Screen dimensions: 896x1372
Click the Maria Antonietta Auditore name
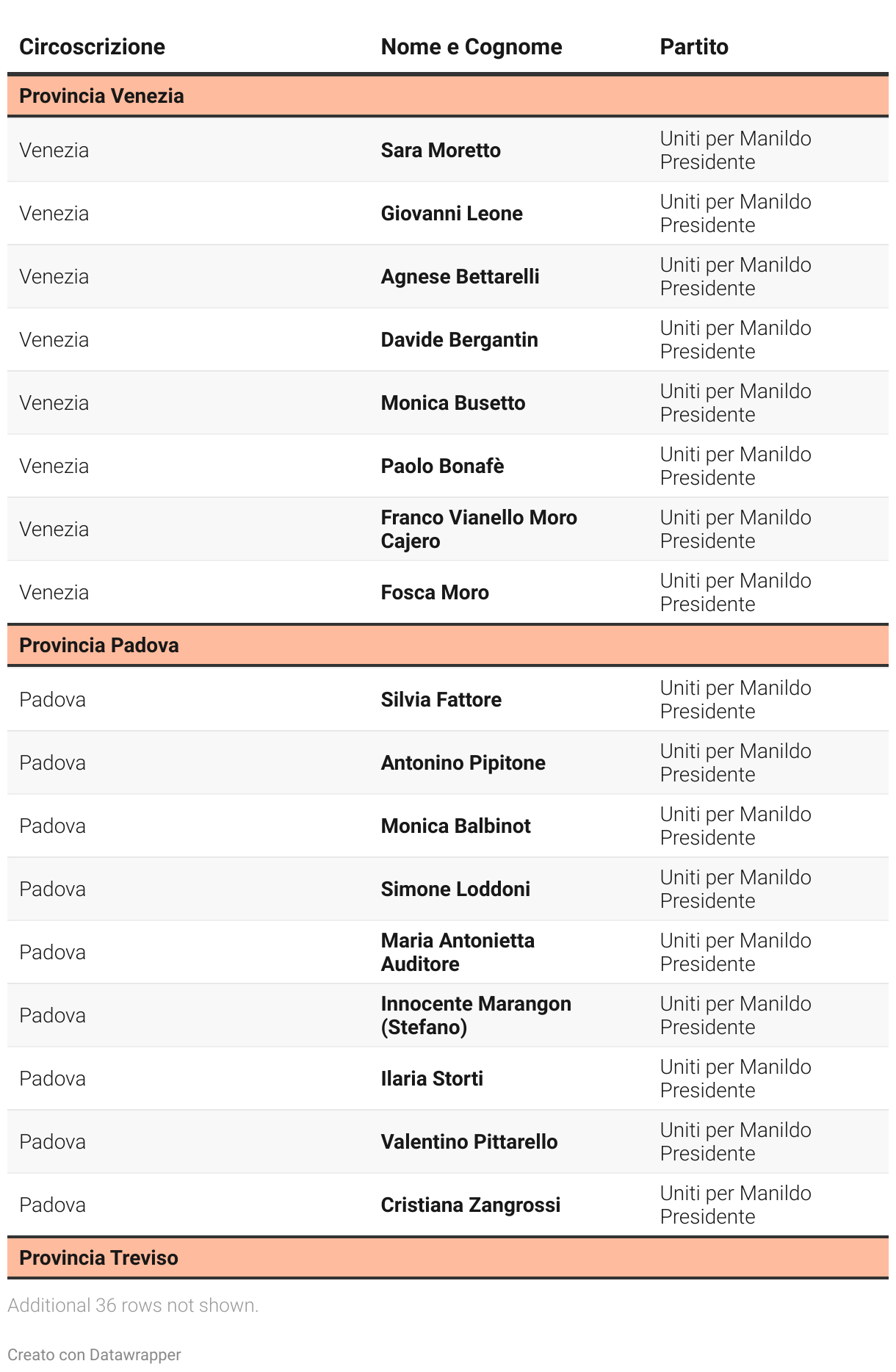pyautogui.click(x=457, y=953)
